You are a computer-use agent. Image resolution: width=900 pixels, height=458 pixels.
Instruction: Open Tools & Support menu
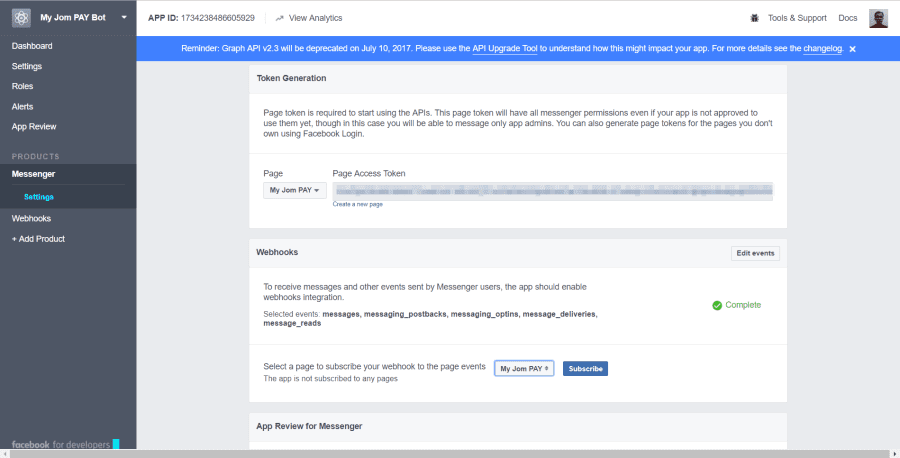coord(797,18)
